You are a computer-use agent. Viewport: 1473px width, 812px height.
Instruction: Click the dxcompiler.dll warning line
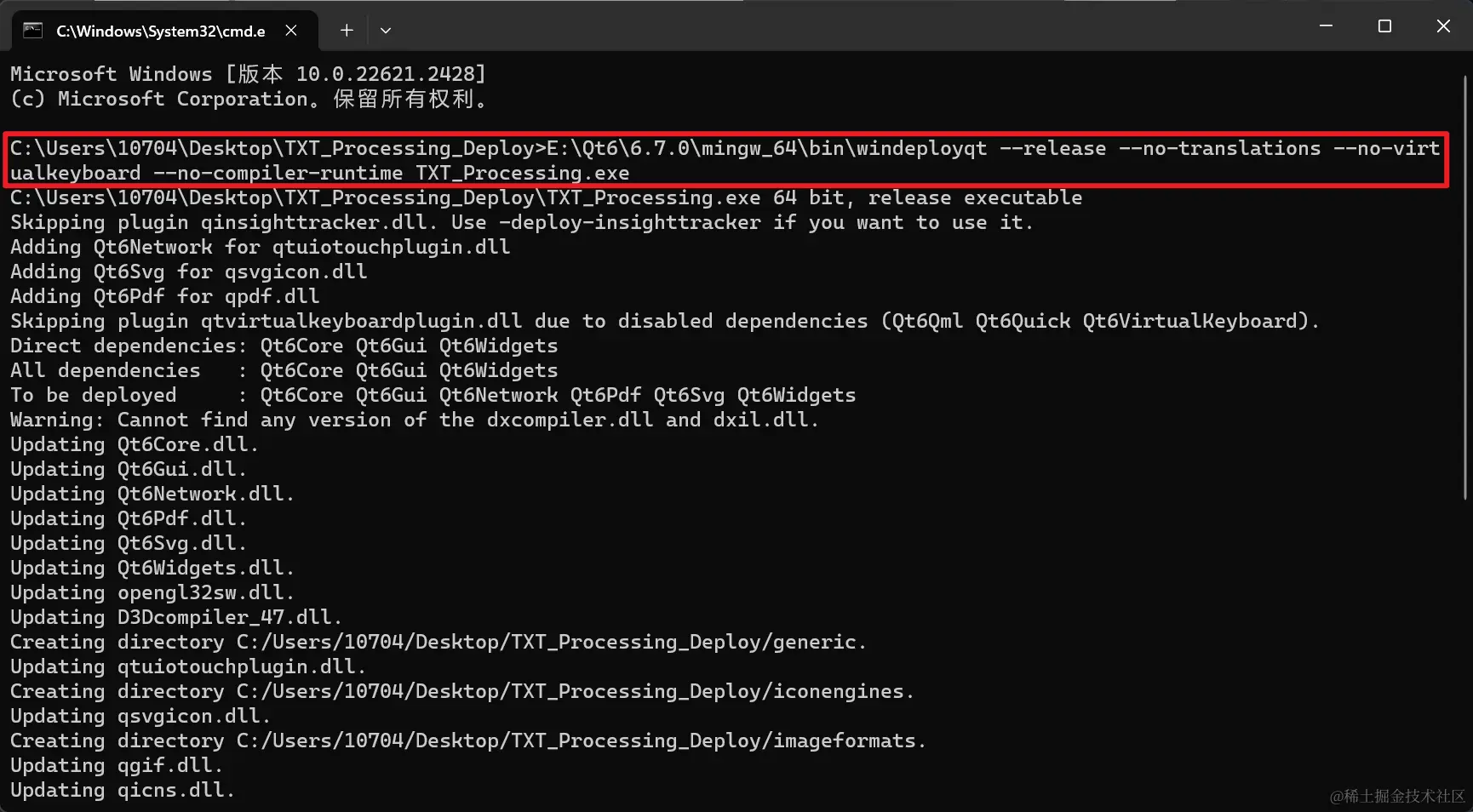(414, 420)
